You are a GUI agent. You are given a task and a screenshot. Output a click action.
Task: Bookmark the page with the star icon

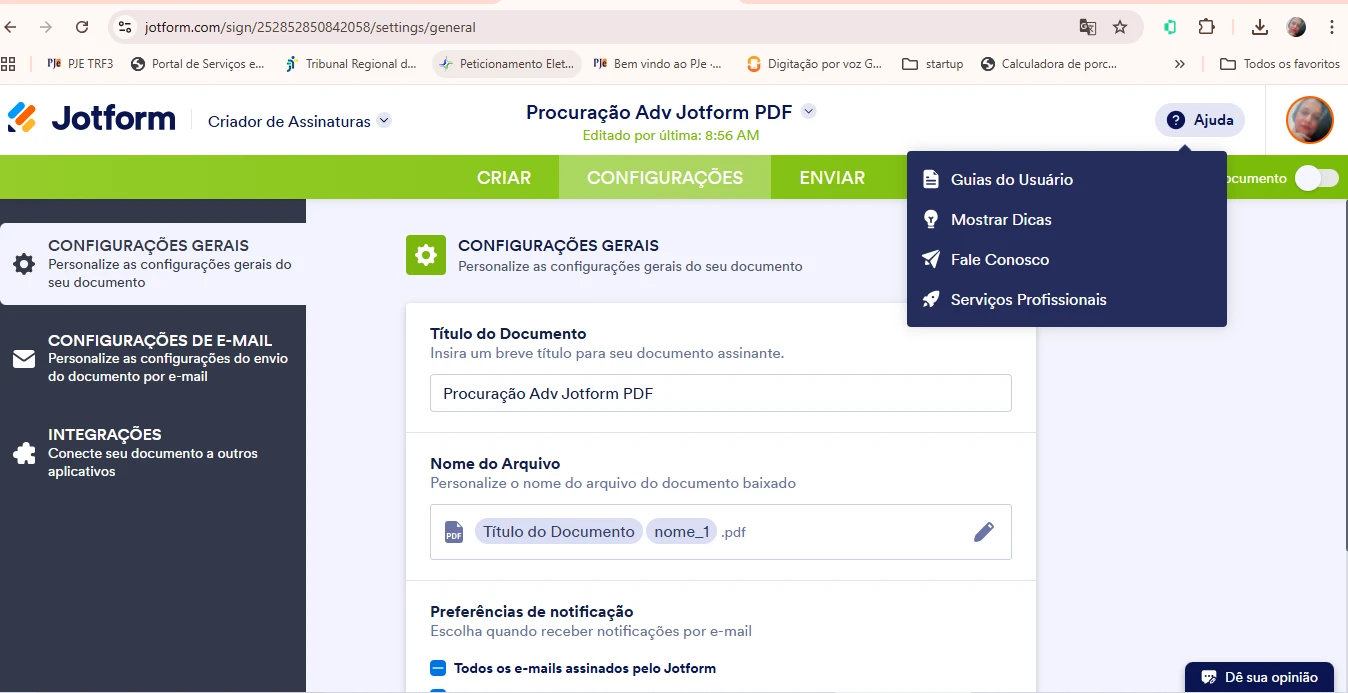coord(1120,27)
